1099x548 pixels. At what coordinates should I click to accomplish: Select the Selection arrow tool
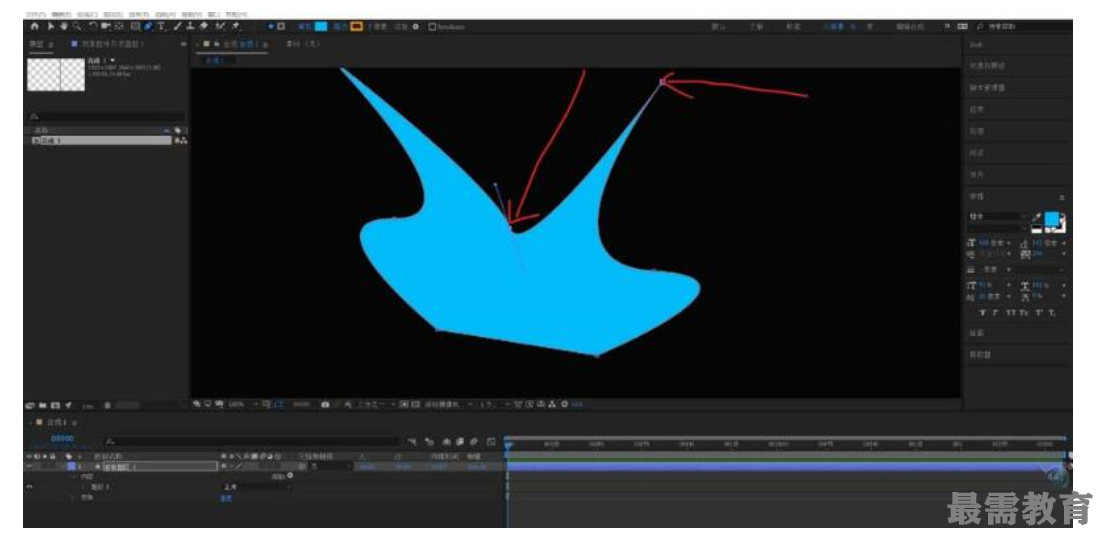pyautogui.click(x=50, y=27)
